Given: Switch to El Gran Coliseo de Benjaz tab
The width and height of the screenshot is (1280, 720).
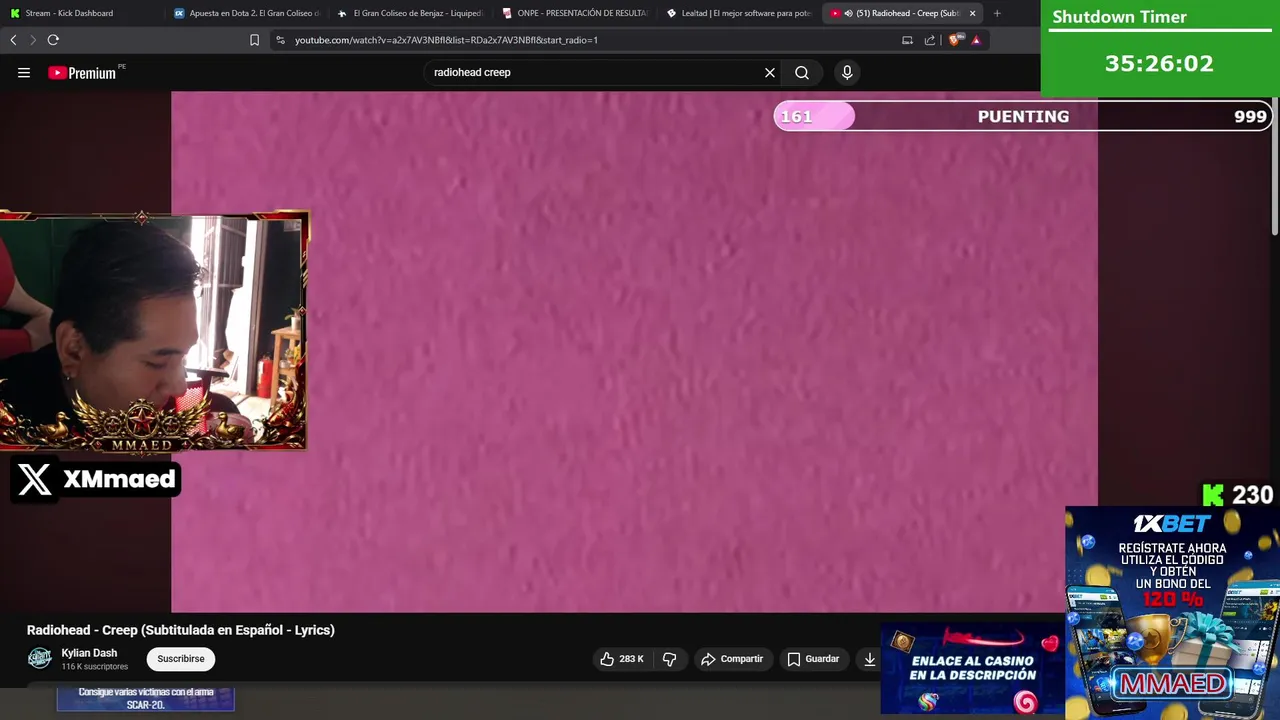Looking at the screenshot, I should [410, 13].
